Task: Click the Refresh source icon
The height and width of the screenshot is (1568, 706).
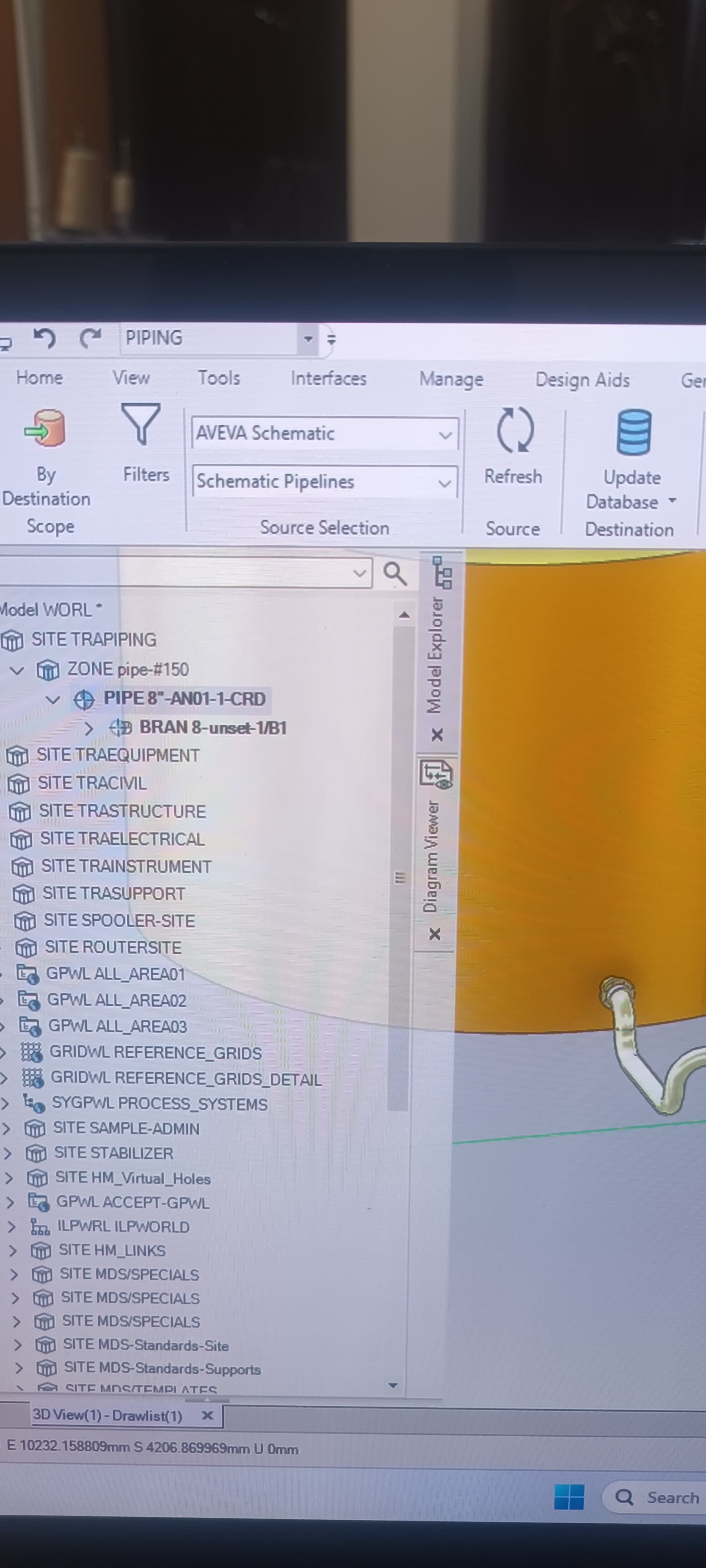Action: click(515, 431)
